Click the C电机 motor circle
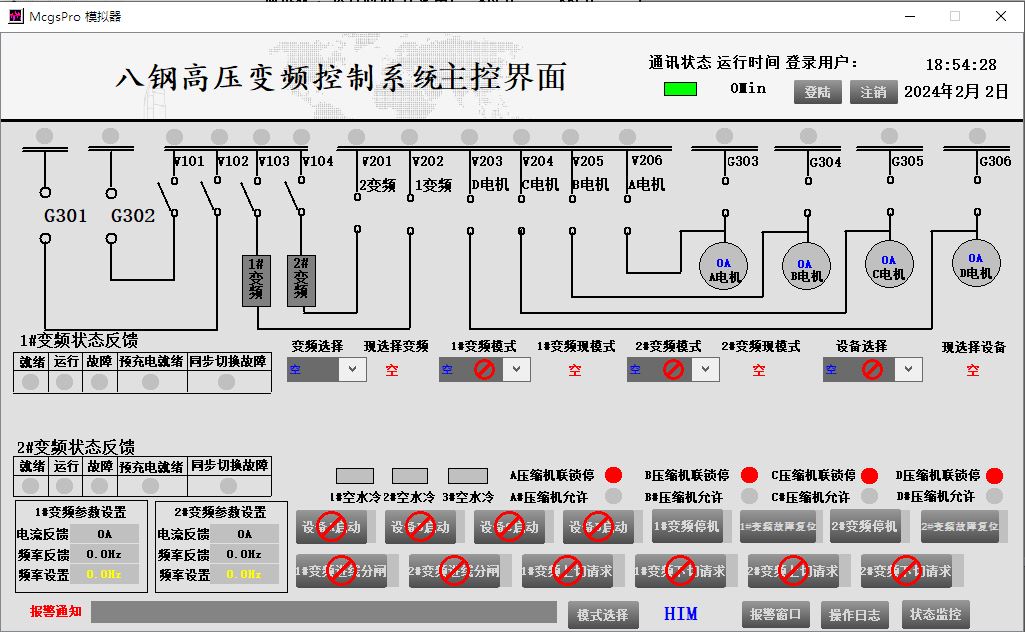1025x632 pixels. point(889,264)
